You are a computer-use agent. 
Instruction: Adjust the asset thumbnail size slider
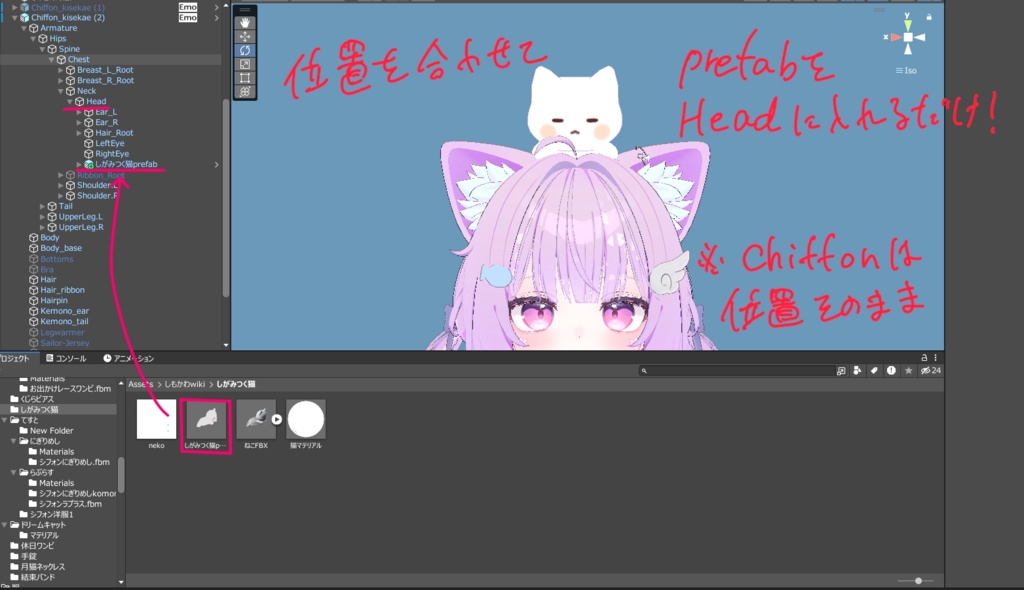click(918, 581)
